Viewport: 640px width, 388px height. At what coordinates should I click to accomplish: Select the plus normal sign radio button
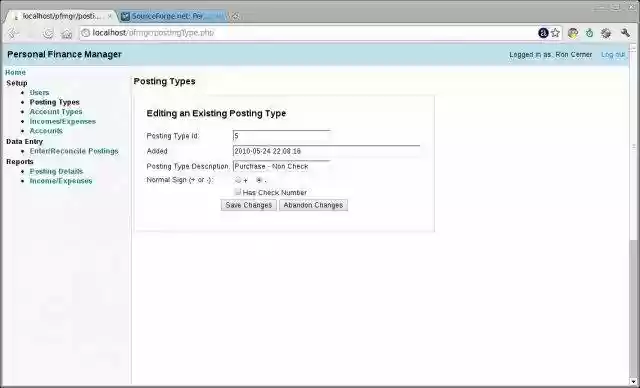238,180
